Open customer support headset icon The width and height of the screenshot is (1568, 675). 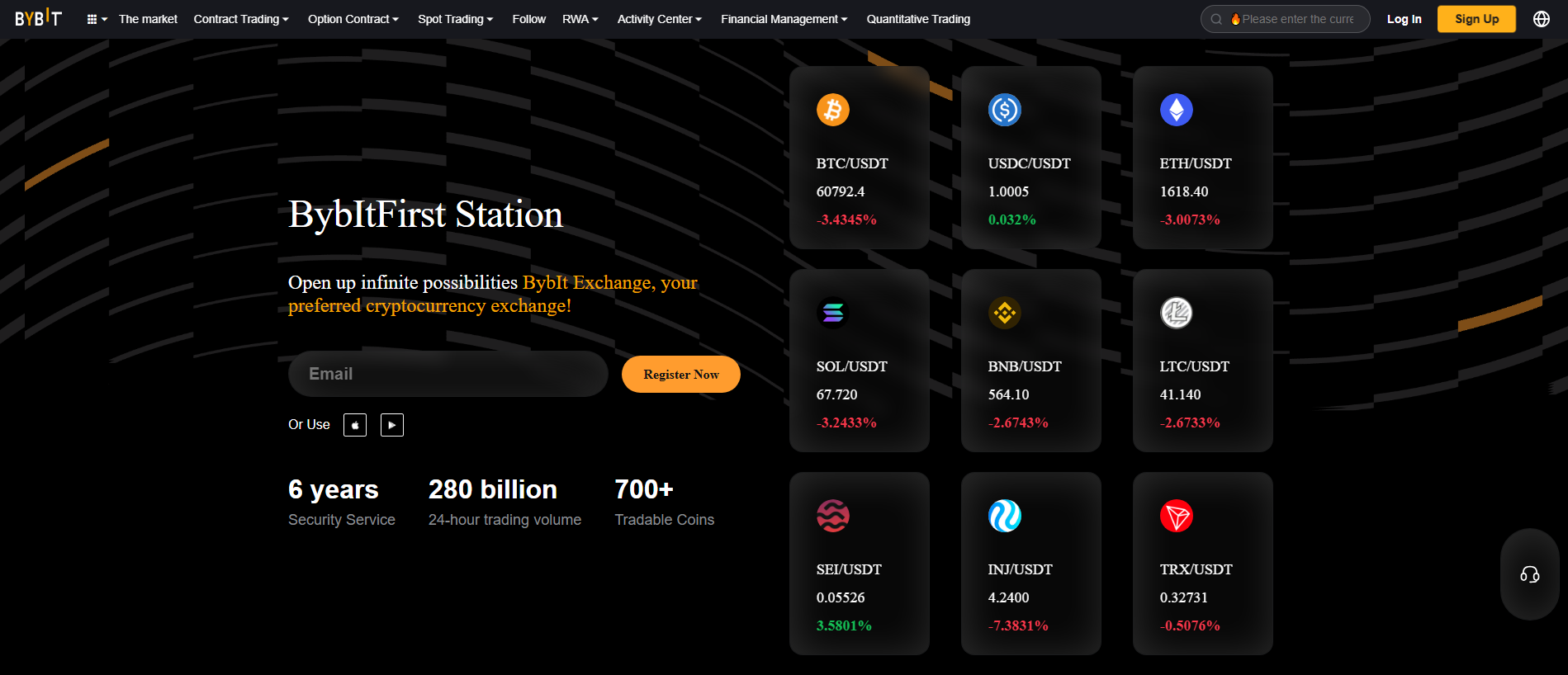click(x=1529, y=574)
